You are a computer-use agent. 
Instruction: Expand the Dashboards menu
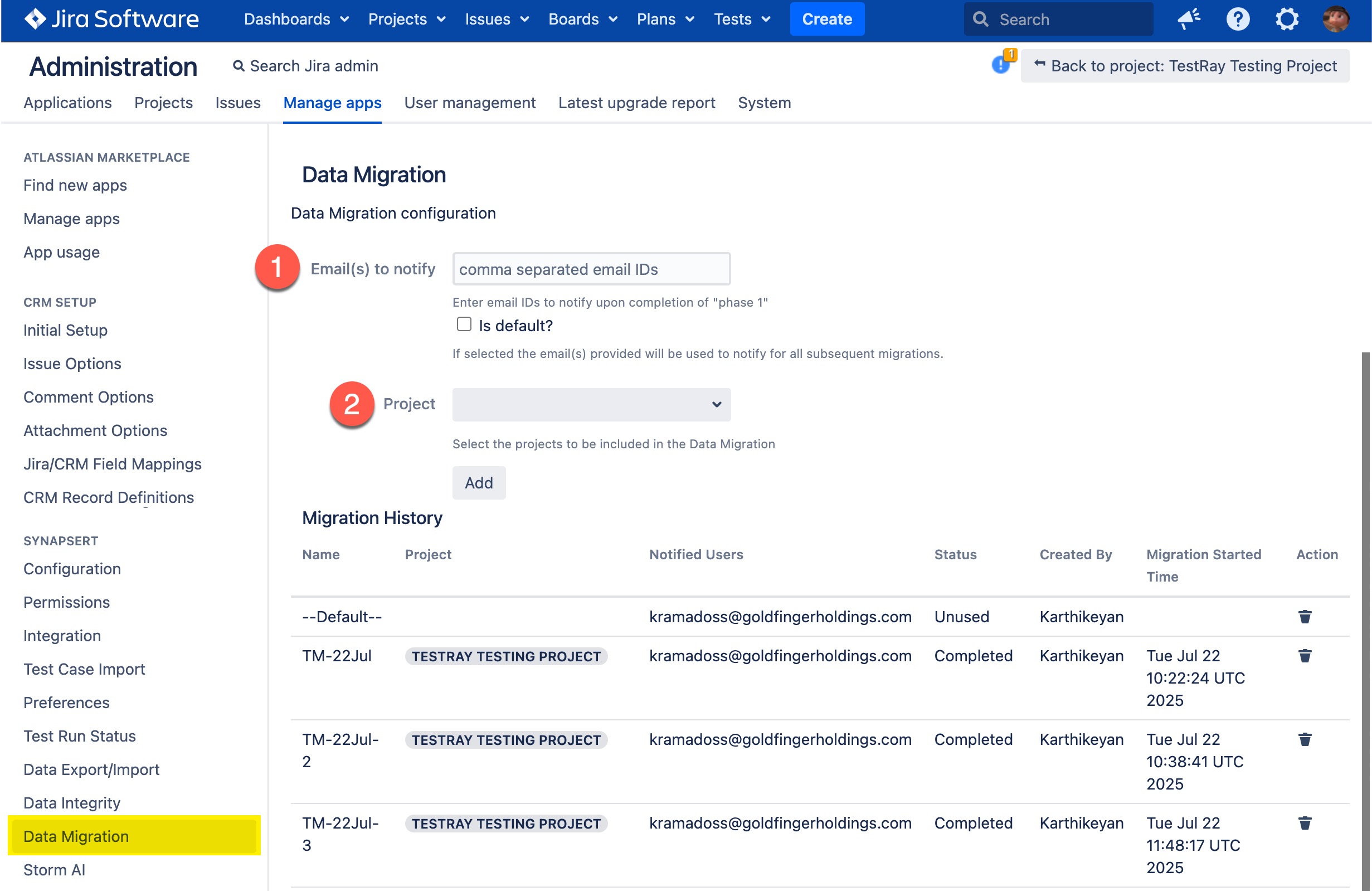point(296,19)
